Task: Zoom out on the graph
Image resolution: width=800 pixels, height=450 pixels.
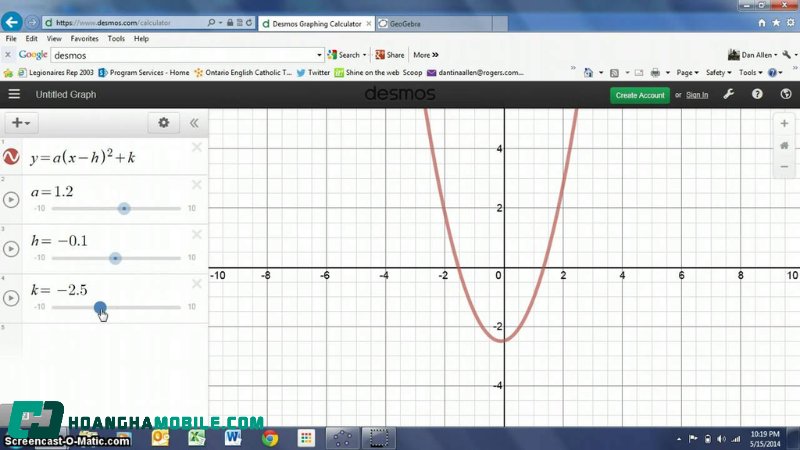Action: coord(784,167)
